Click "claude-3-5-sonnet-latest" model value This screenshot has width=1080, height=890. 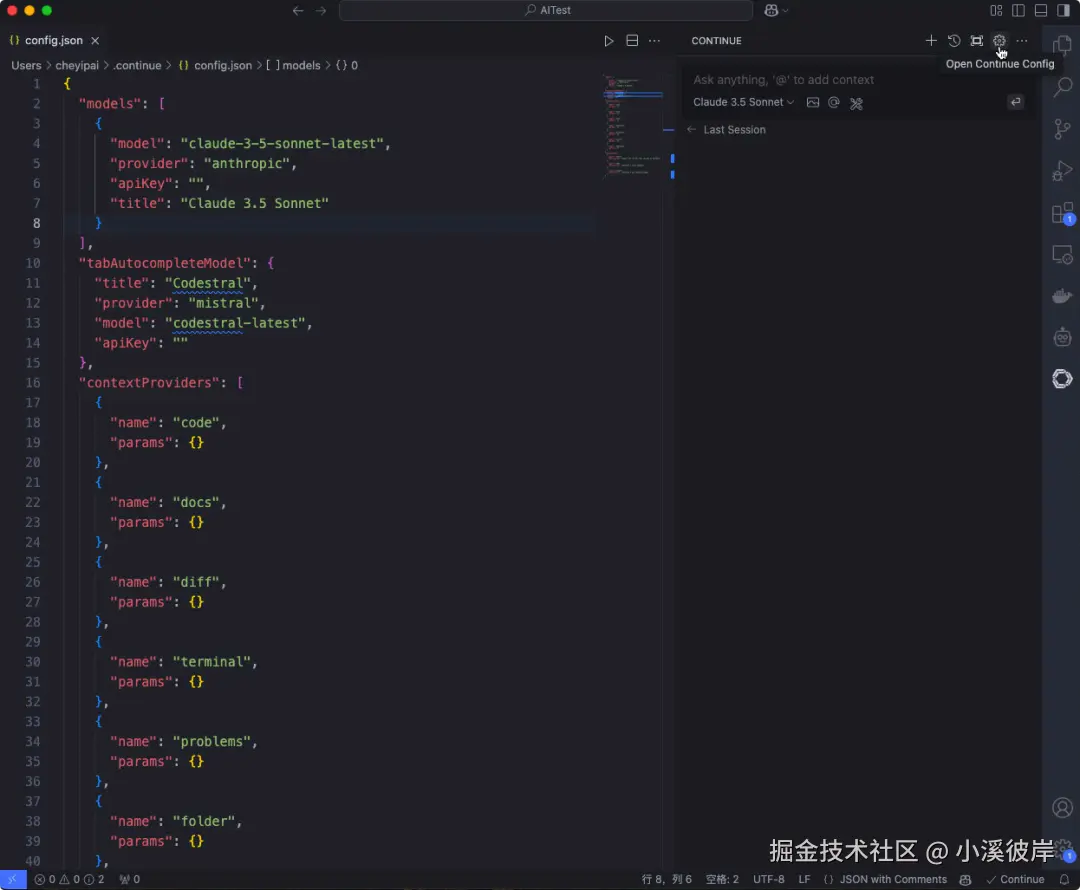282,143
